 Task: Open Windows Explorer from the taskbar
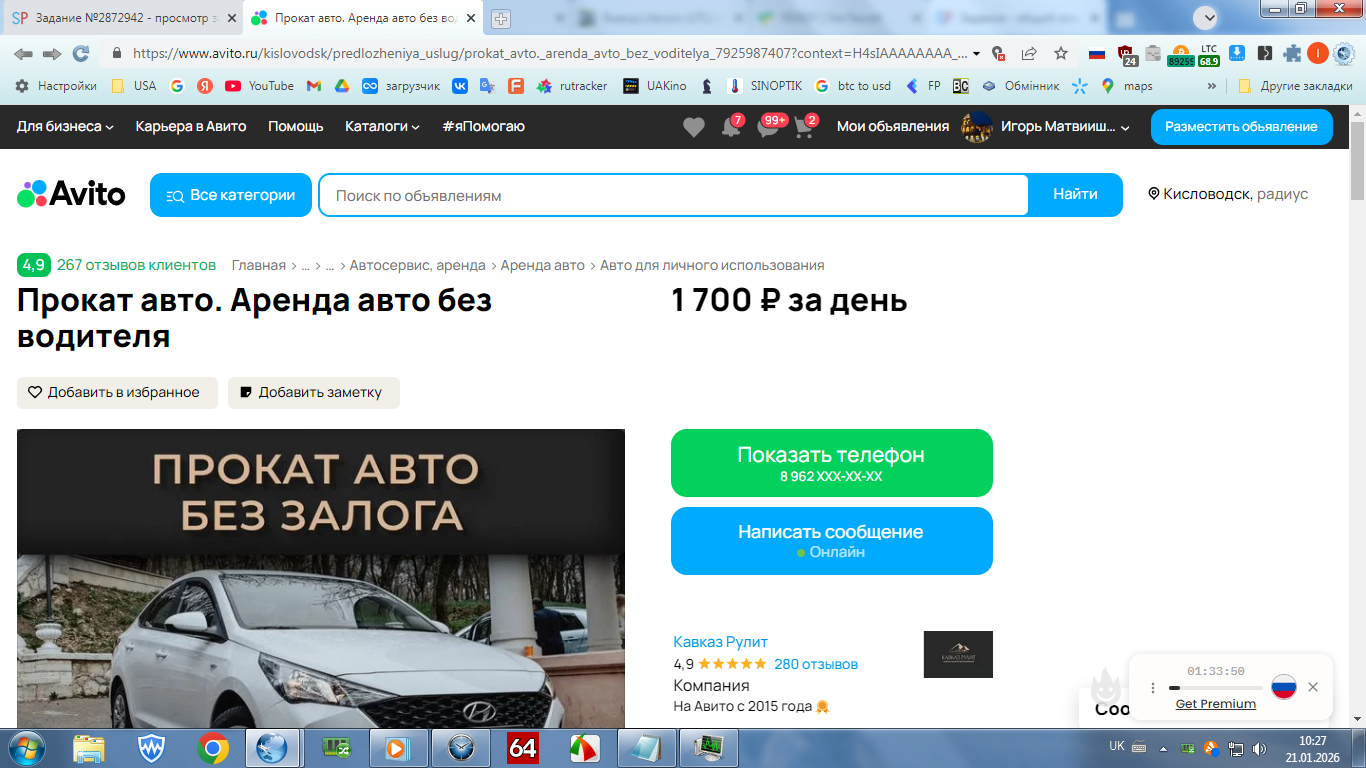click(89, 748)
